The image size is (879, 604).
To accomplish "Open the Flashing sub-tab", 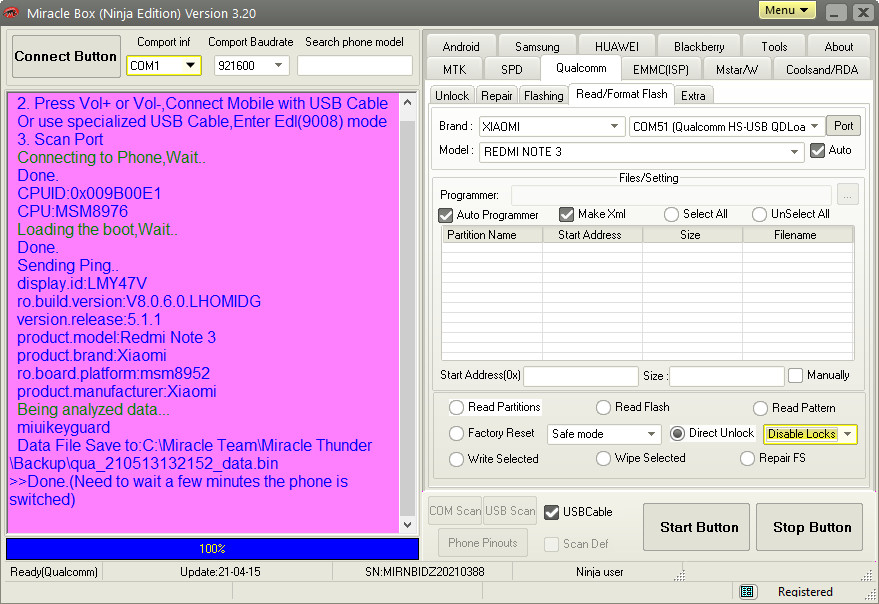I will (x=544, y=96).
